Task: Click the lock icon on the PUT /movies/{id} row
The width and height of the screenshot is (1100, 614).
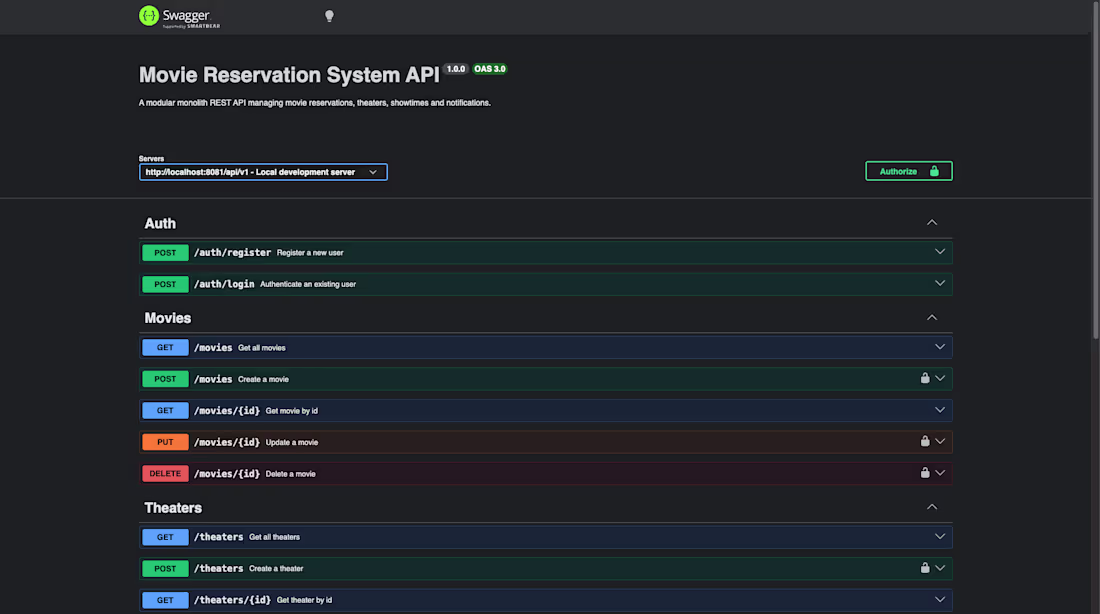Action: [925, 441]
